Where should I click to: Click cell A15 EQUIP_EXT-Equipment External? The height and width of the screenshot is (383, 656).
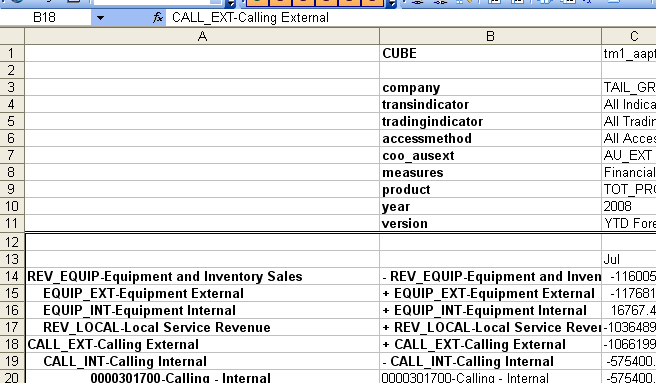[x=202, y=293]
